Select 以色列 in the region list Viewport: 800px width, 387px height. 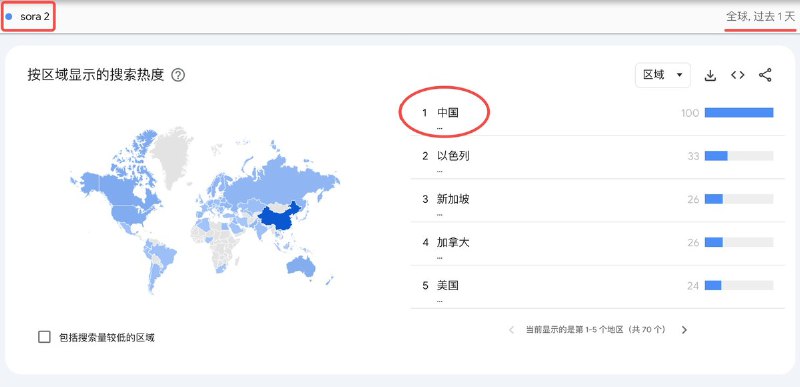click(x=453, y=156)
